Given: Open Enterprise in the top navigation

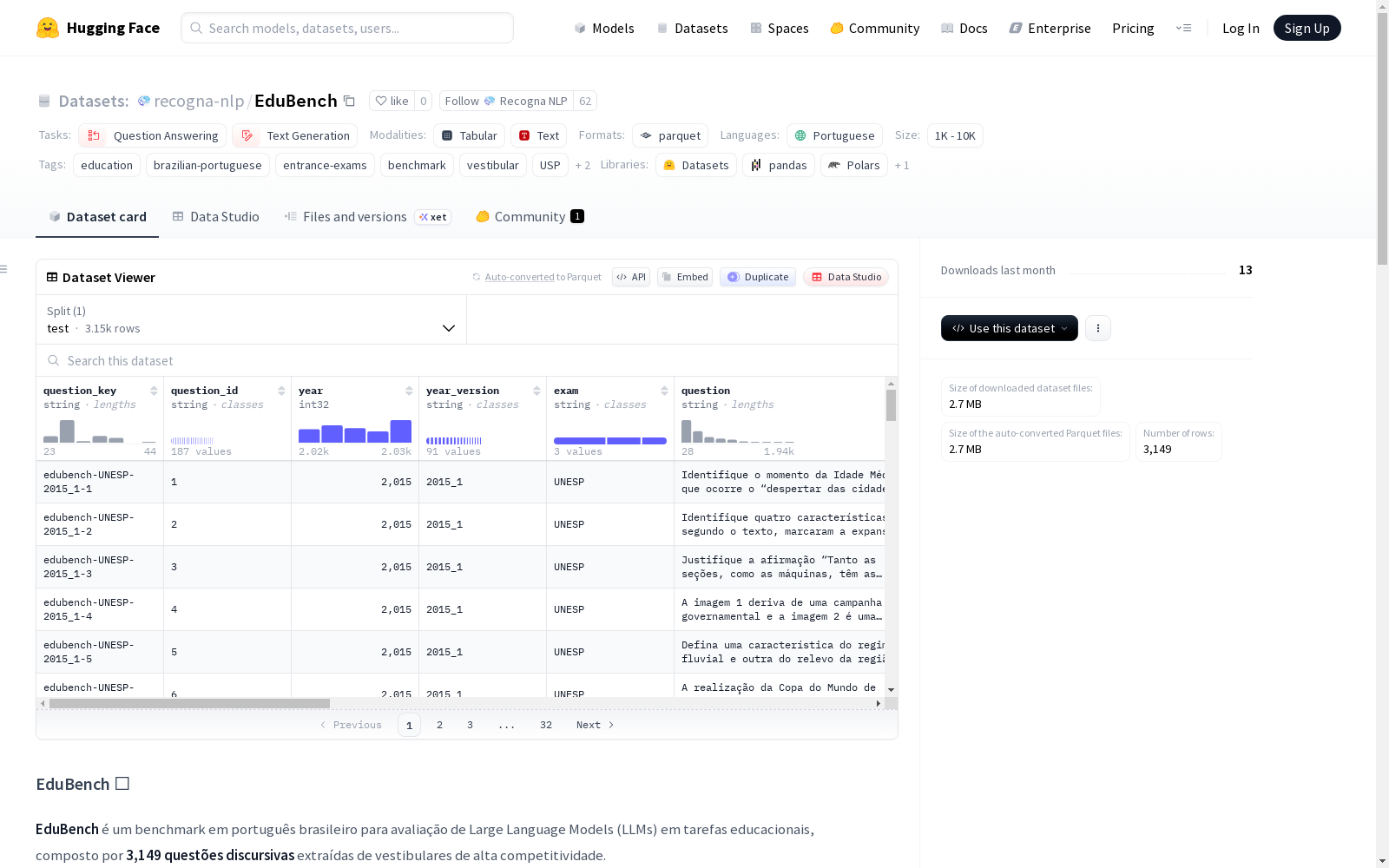Looking at the screenshot, I should point(1050,28).
